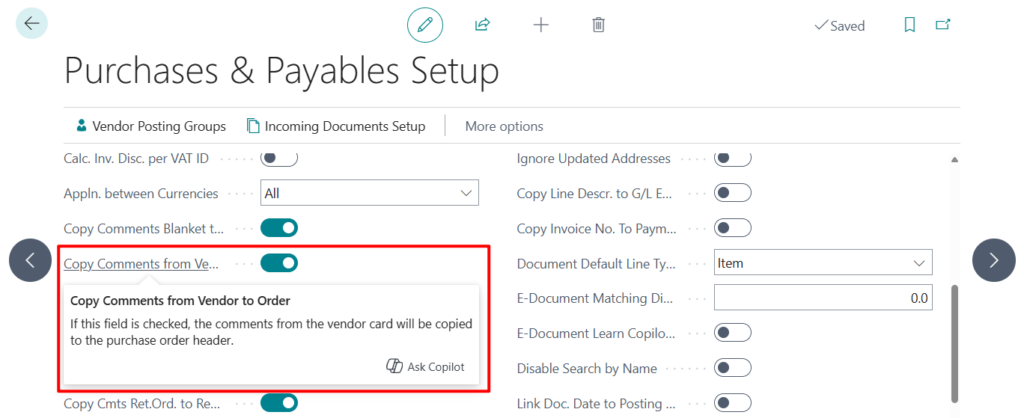Turn on Disable Search by Name
The width and height of the screenshot is (1024, 418).
point(733,368)
